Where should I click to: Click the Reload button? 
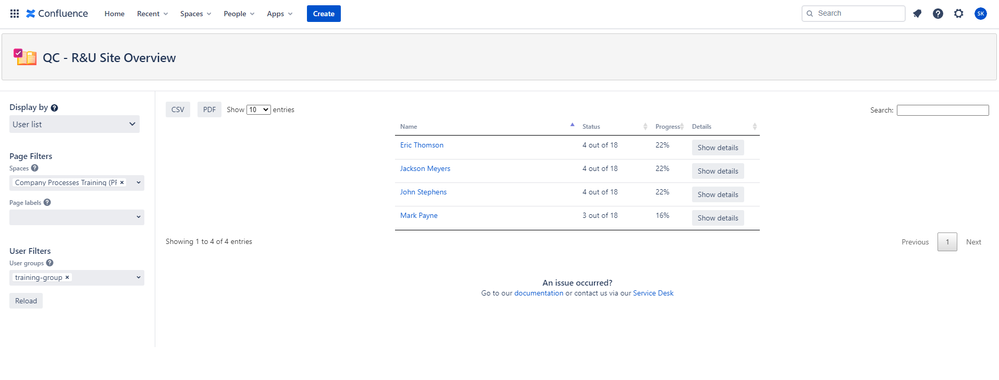[x=26, y=301]
